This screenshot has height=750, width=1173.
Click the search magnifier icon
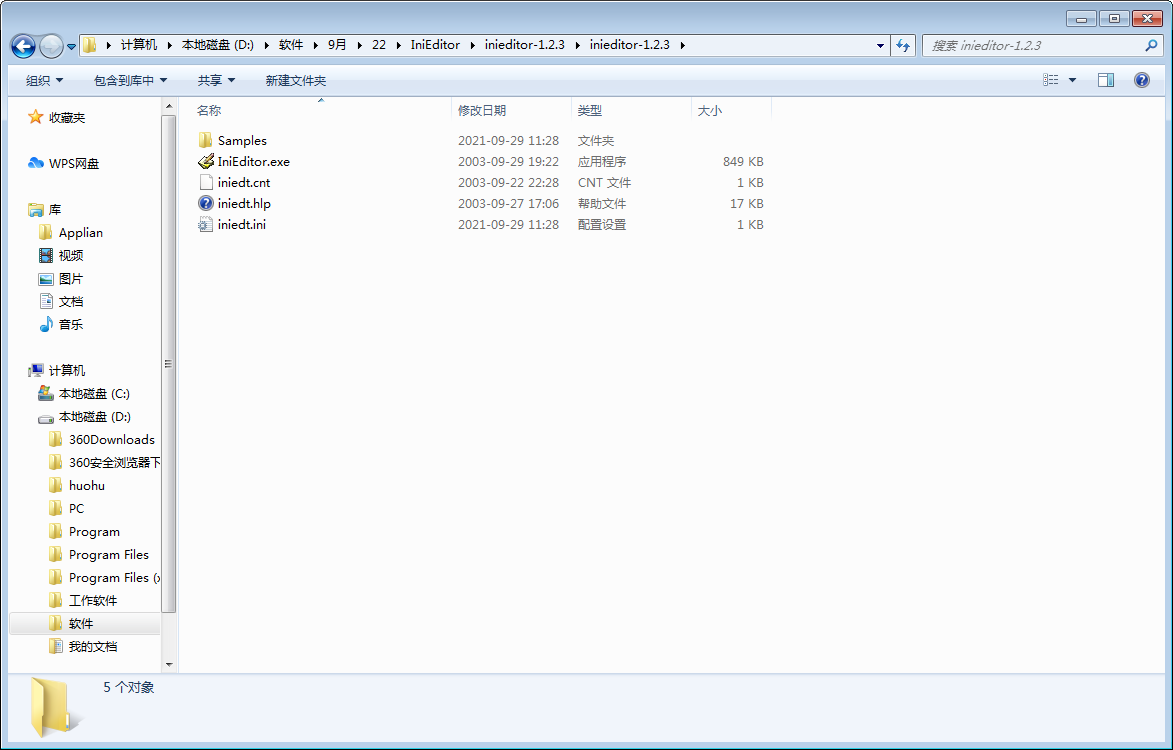[1151, 46]
